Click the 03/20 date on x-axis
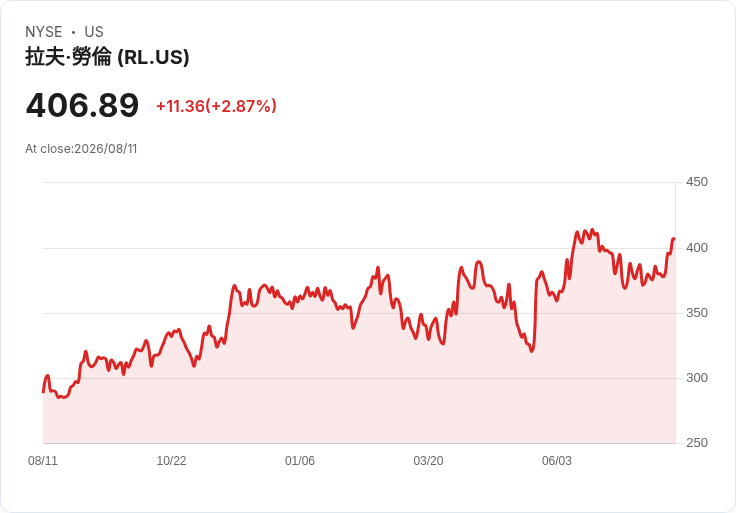 [x=428, y=461]
